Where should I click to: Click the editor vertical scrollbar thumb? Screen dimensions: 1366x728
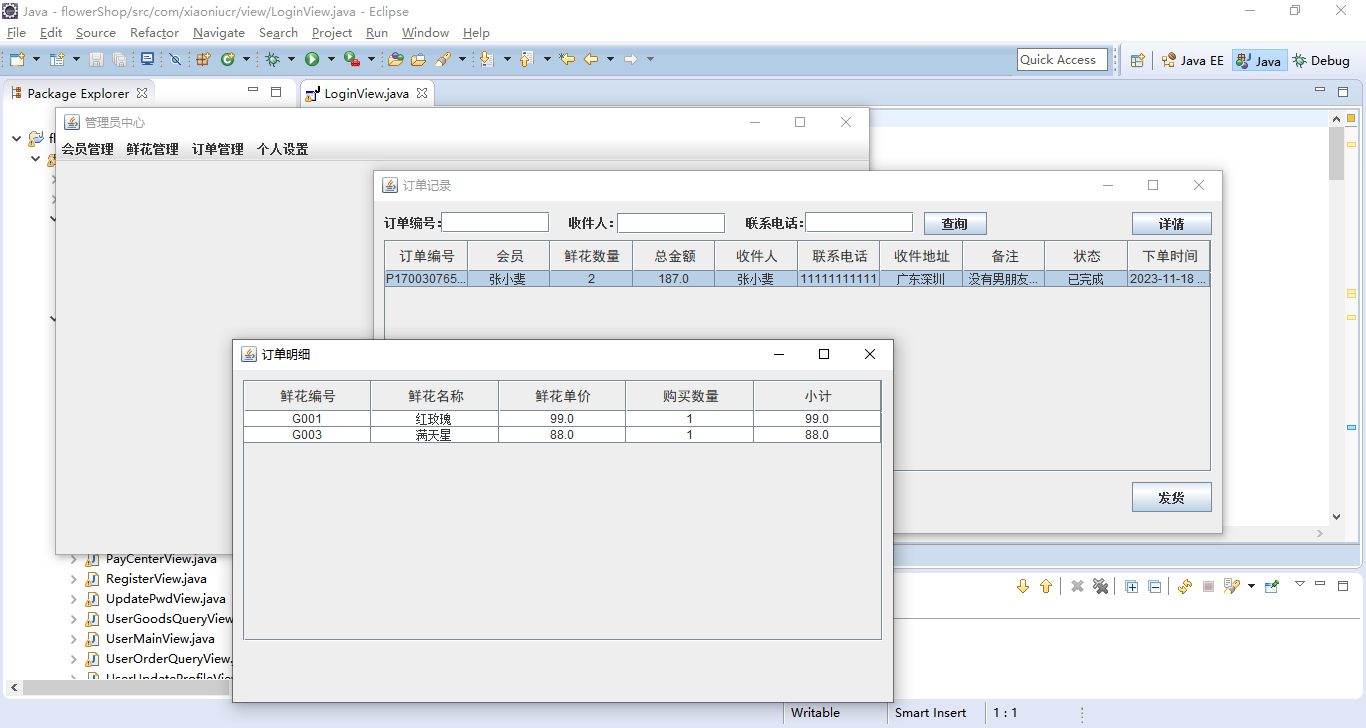1337,153
